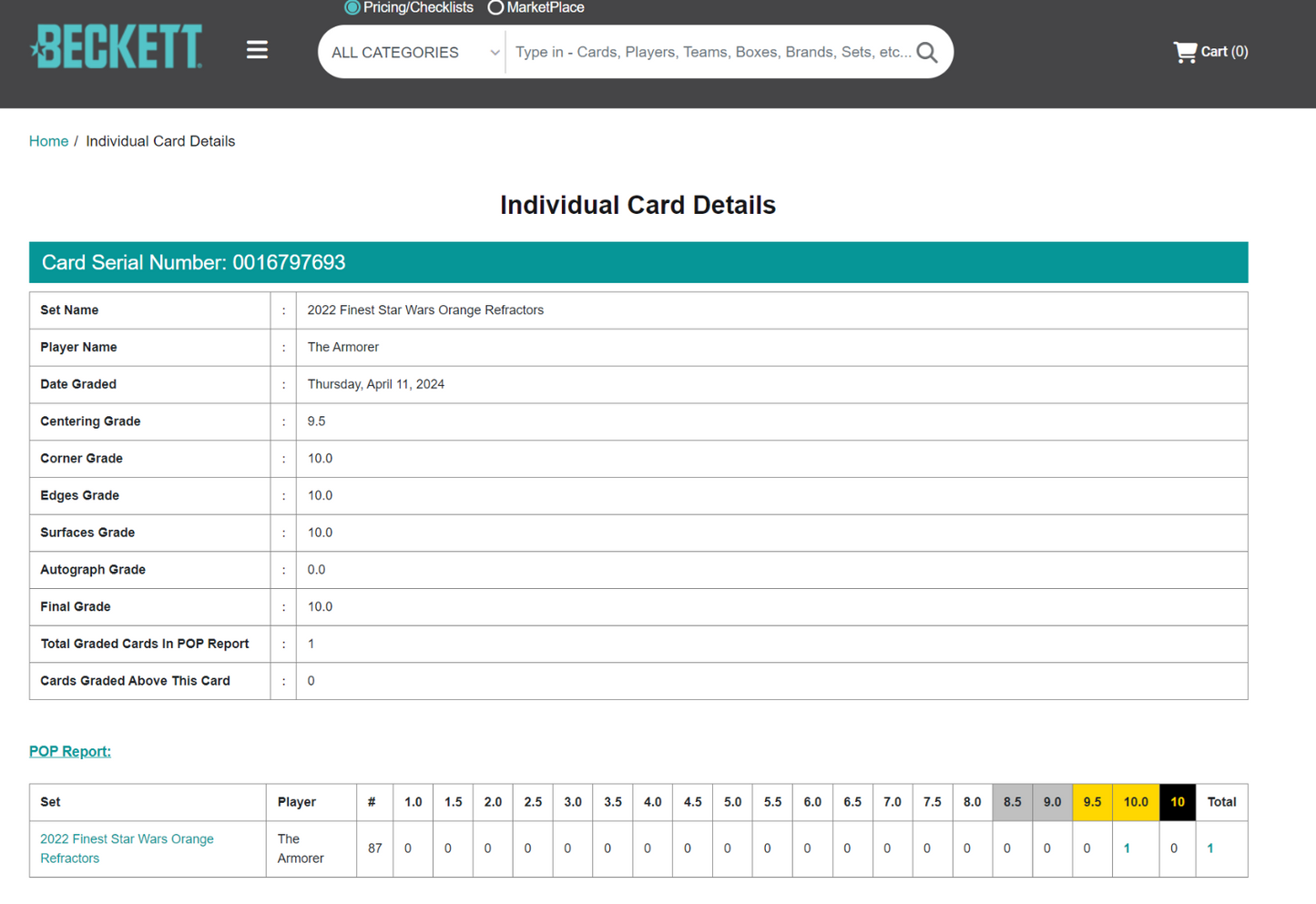Click the 10.0 column population count link
The image size is (1316, 904).
[x=1127, y=848]
